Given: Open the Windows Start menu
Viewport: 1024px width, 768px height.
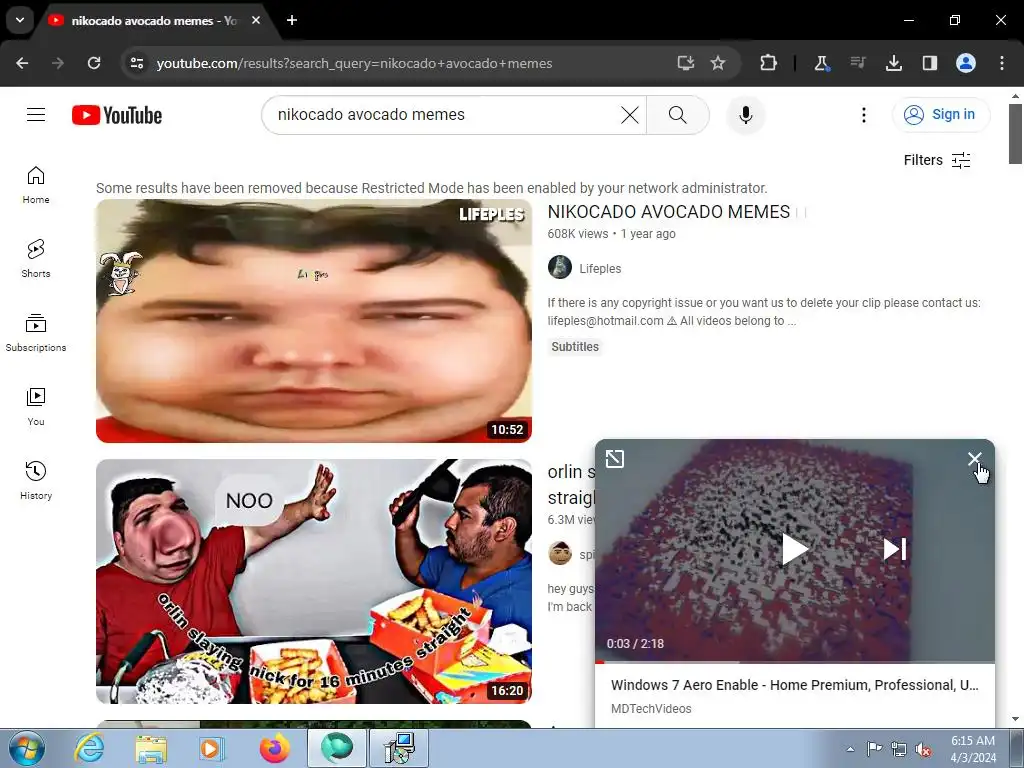Looking at the screenshot, I should (x=27, y=748).
